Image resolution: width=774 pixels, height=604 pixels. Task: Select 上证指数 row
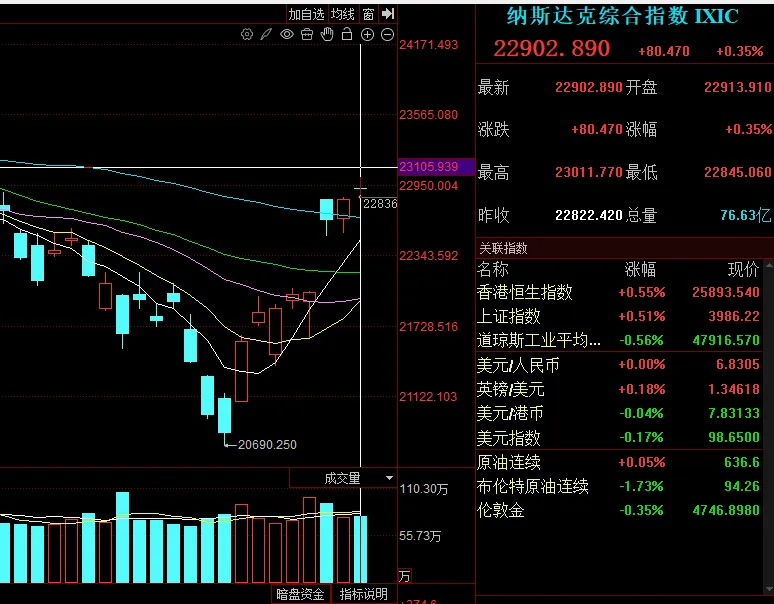pos(619,316)
